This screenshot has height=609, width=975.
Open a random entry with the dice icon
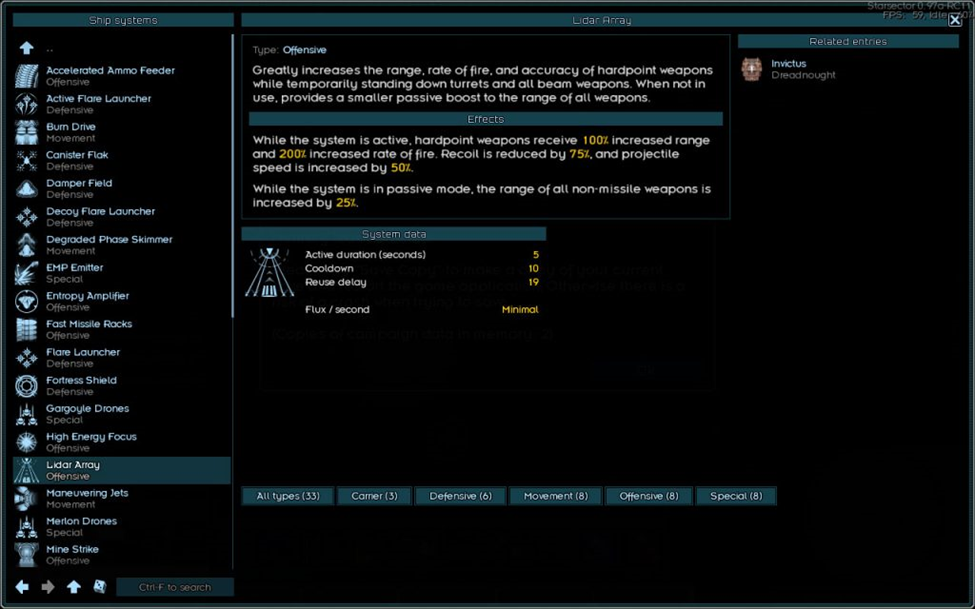point(100,587)
